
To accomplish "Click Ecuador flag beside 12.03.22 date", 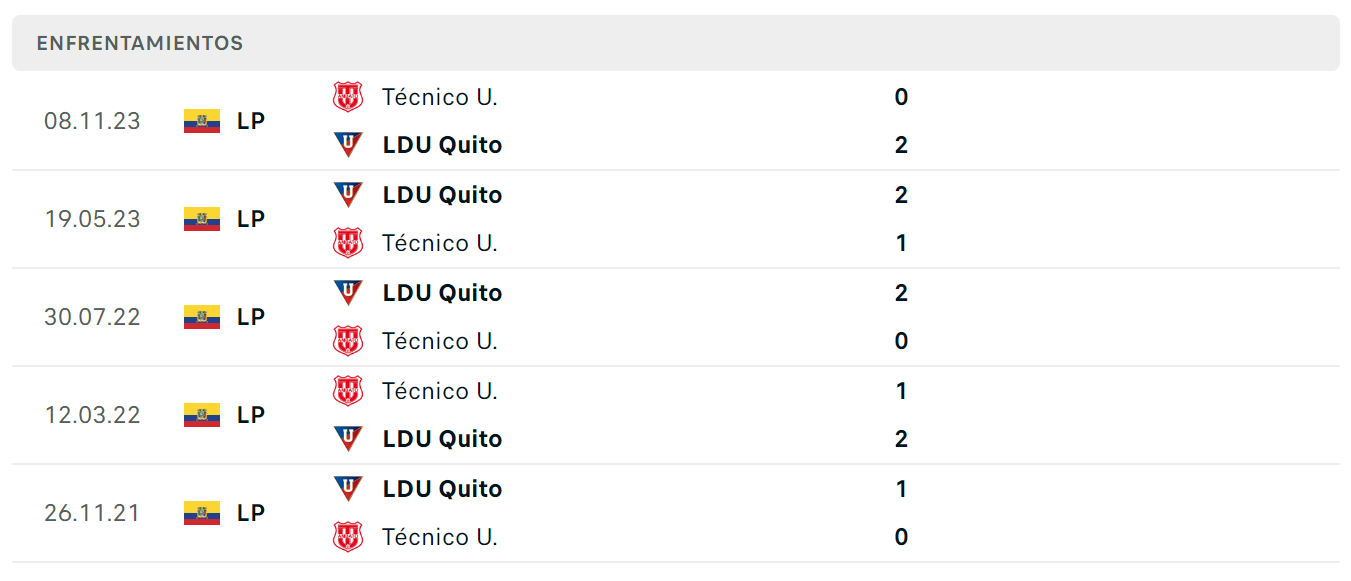I will click(202, 415).
